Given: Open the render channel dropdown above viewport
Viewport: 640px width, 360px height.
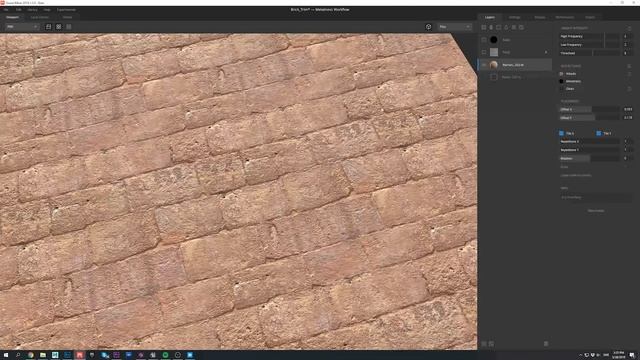Looking at the screenshot, I should pyautogui.click(x=22, y=27).
